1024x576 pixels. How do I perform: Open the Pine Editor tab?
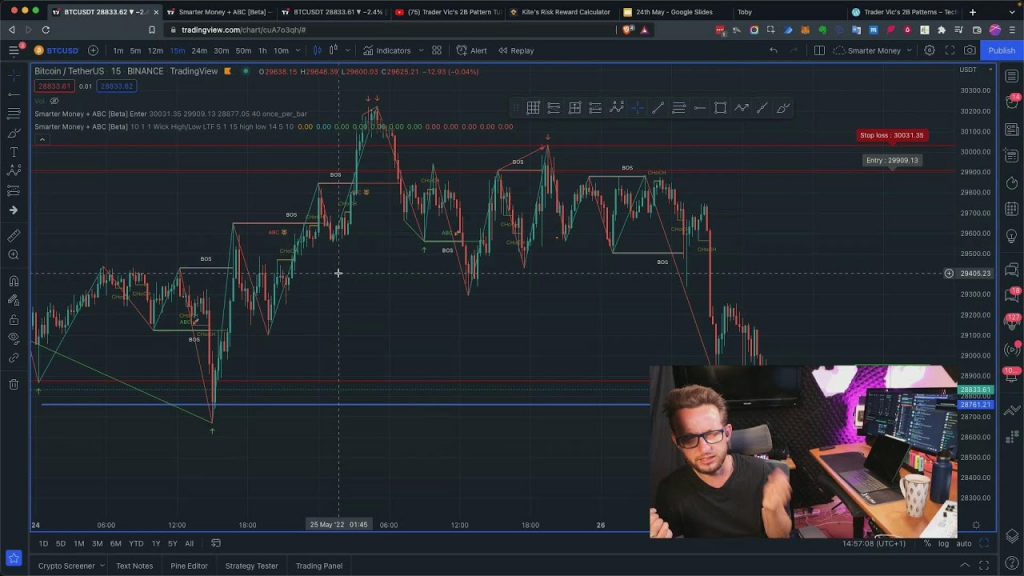(188, 566)
